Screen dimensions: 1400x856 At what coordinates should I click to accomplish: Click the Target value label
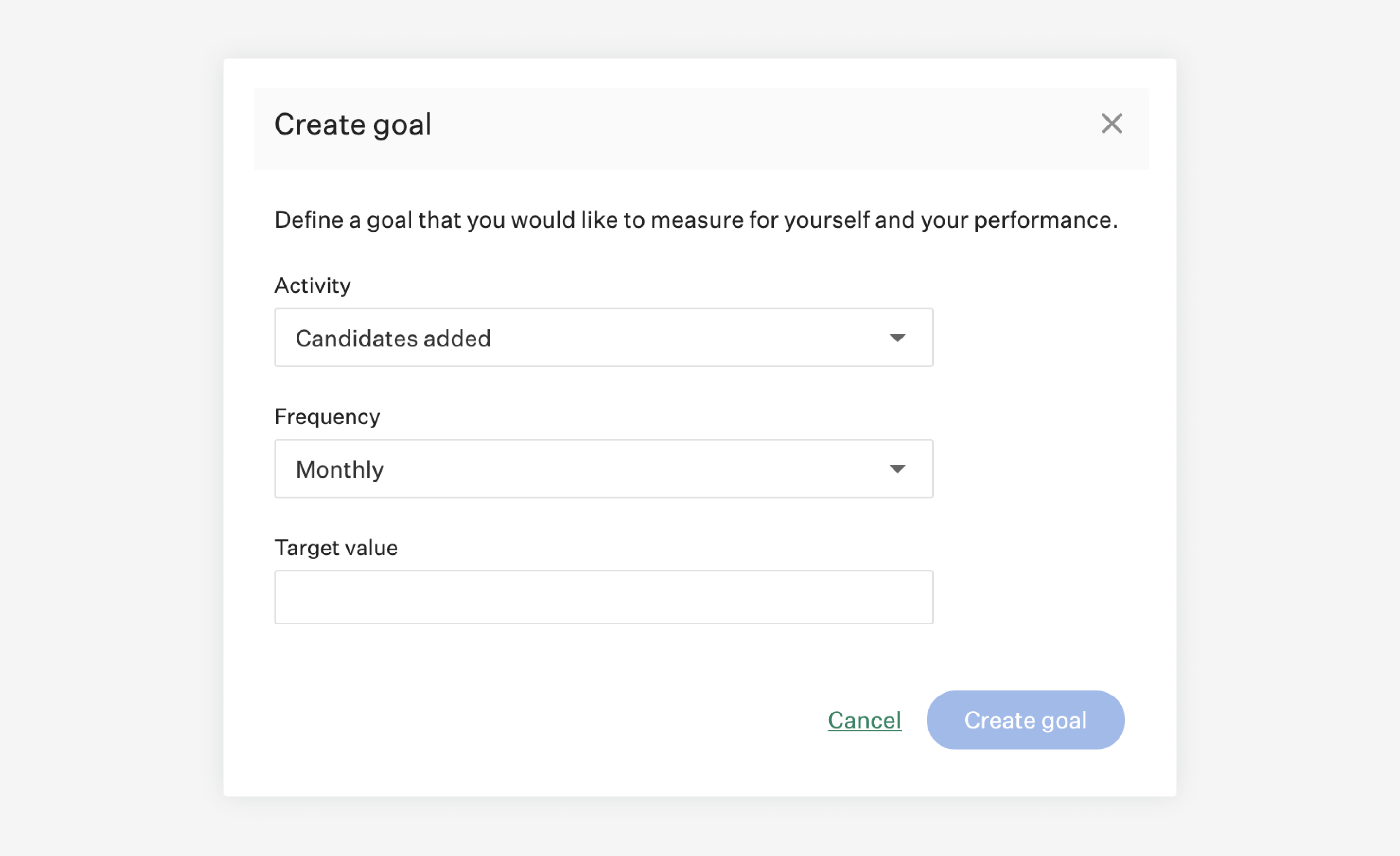(336, 547)
